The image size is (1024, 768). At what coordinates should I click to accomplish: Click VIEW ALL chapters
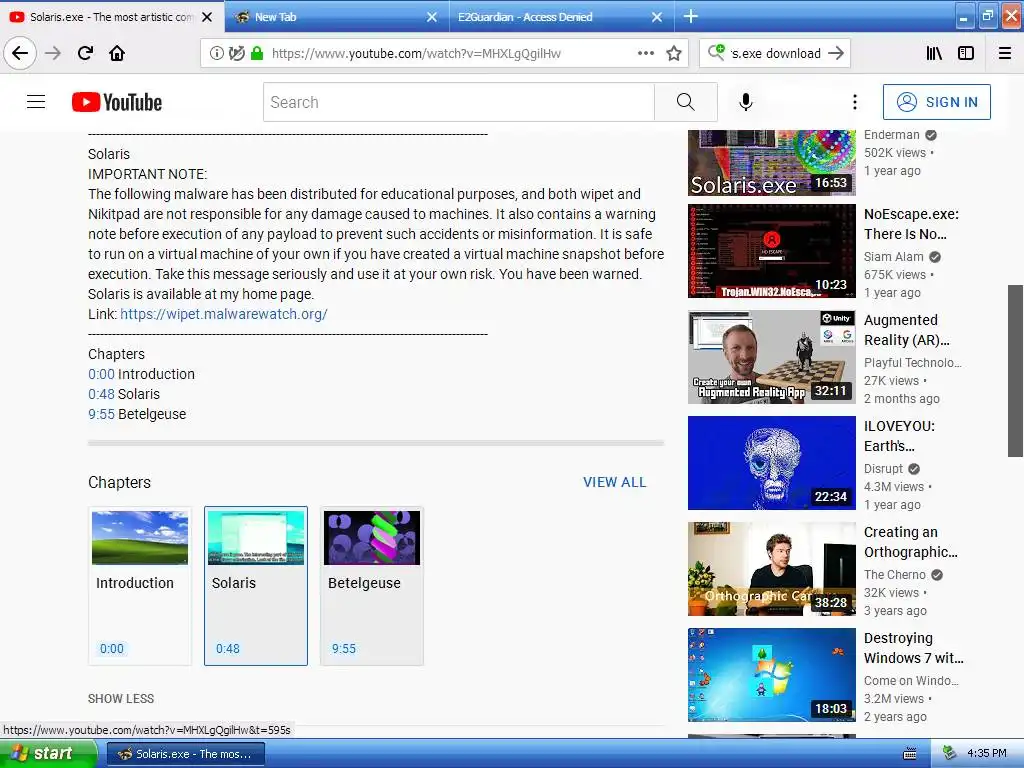point(615,482)
